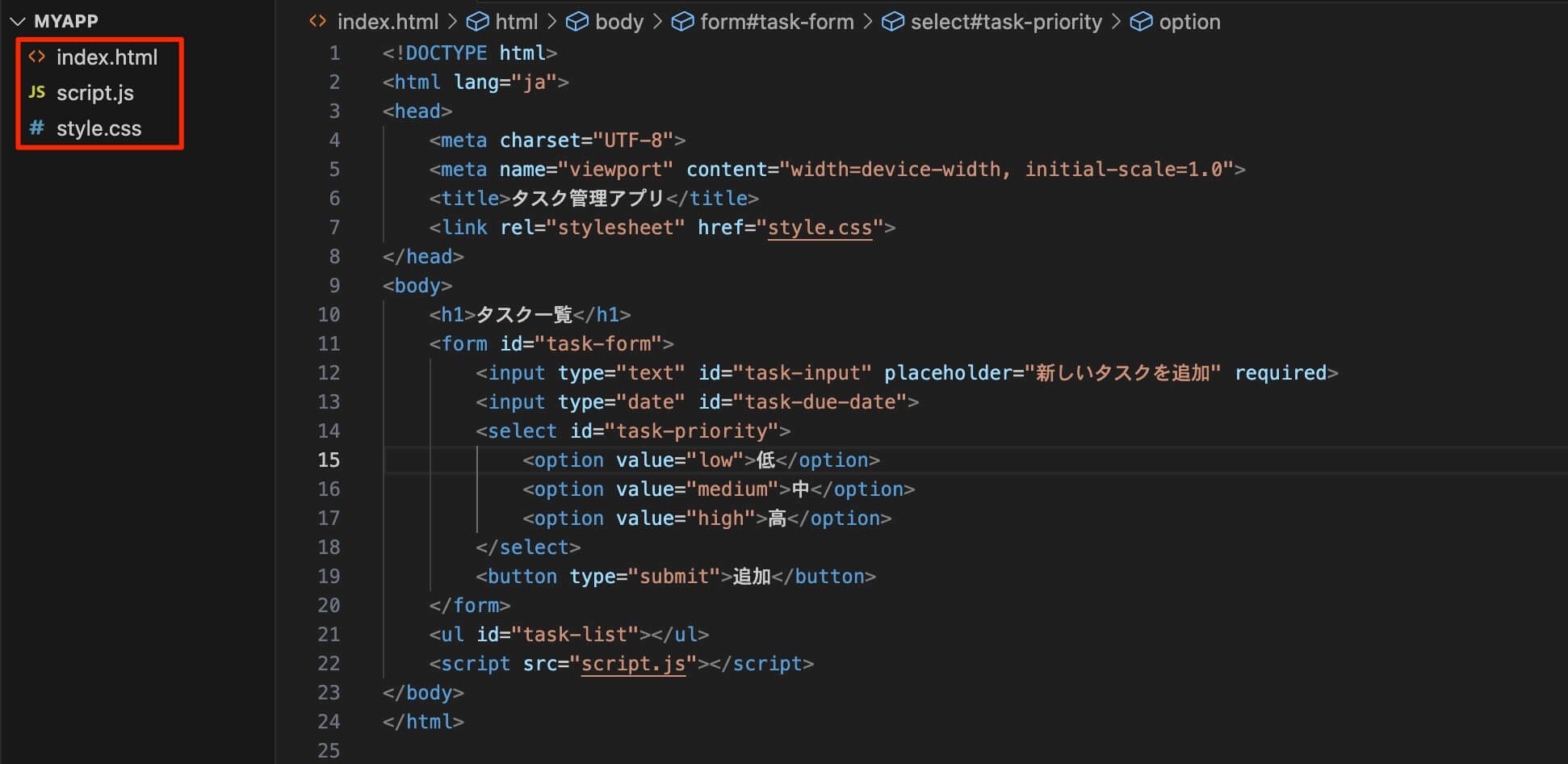This screenshot has height=764, width=1568.
Task: Select the select#task-priority breadcrumb
Action: [1006, 22]
